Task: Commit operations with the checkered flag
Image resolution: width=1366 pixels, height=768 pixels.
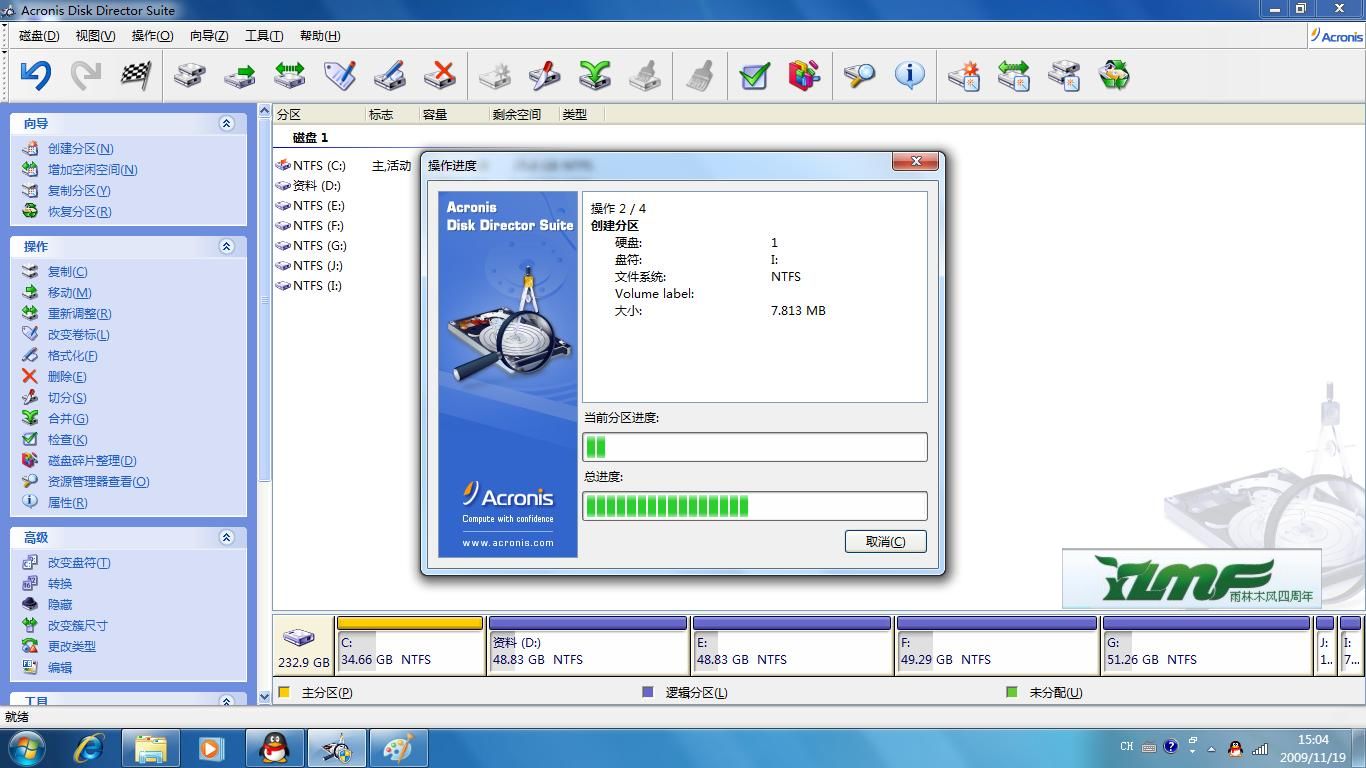Action: pyautogui.click(x=136, y=75)
